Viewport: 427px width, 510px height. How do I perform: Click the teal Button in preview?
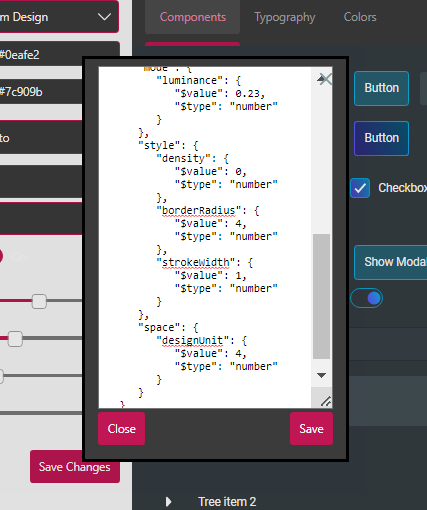pos(381,88)
